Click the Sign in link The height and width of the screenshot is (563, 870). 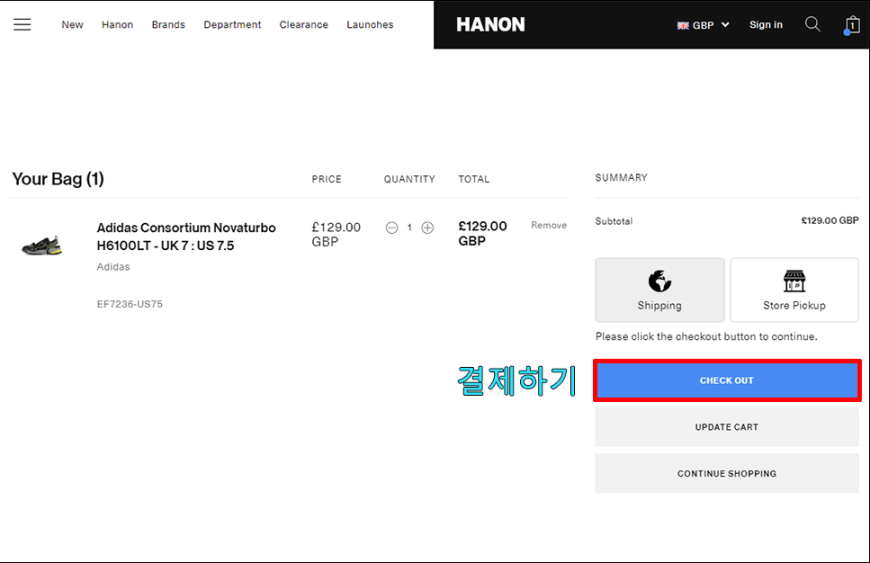click(x=766, y=25)
